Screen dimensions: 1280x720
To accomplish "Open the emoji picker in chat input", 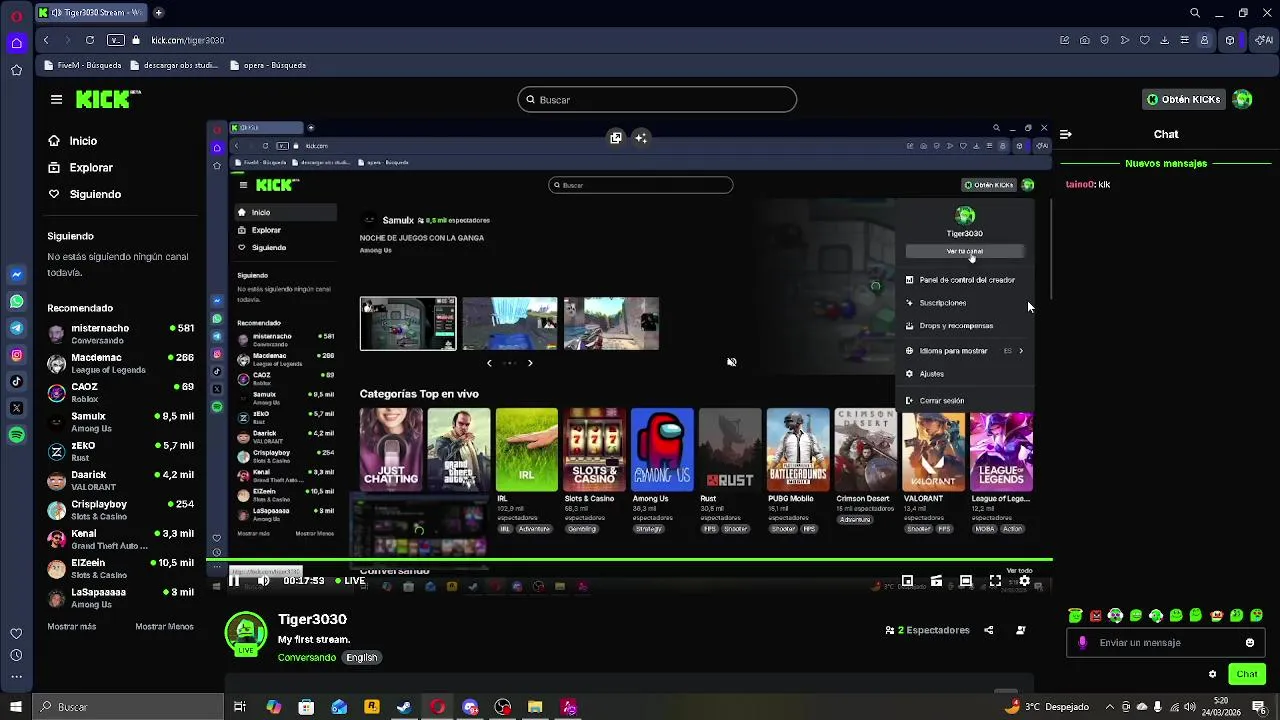I will coord(1250,643).
